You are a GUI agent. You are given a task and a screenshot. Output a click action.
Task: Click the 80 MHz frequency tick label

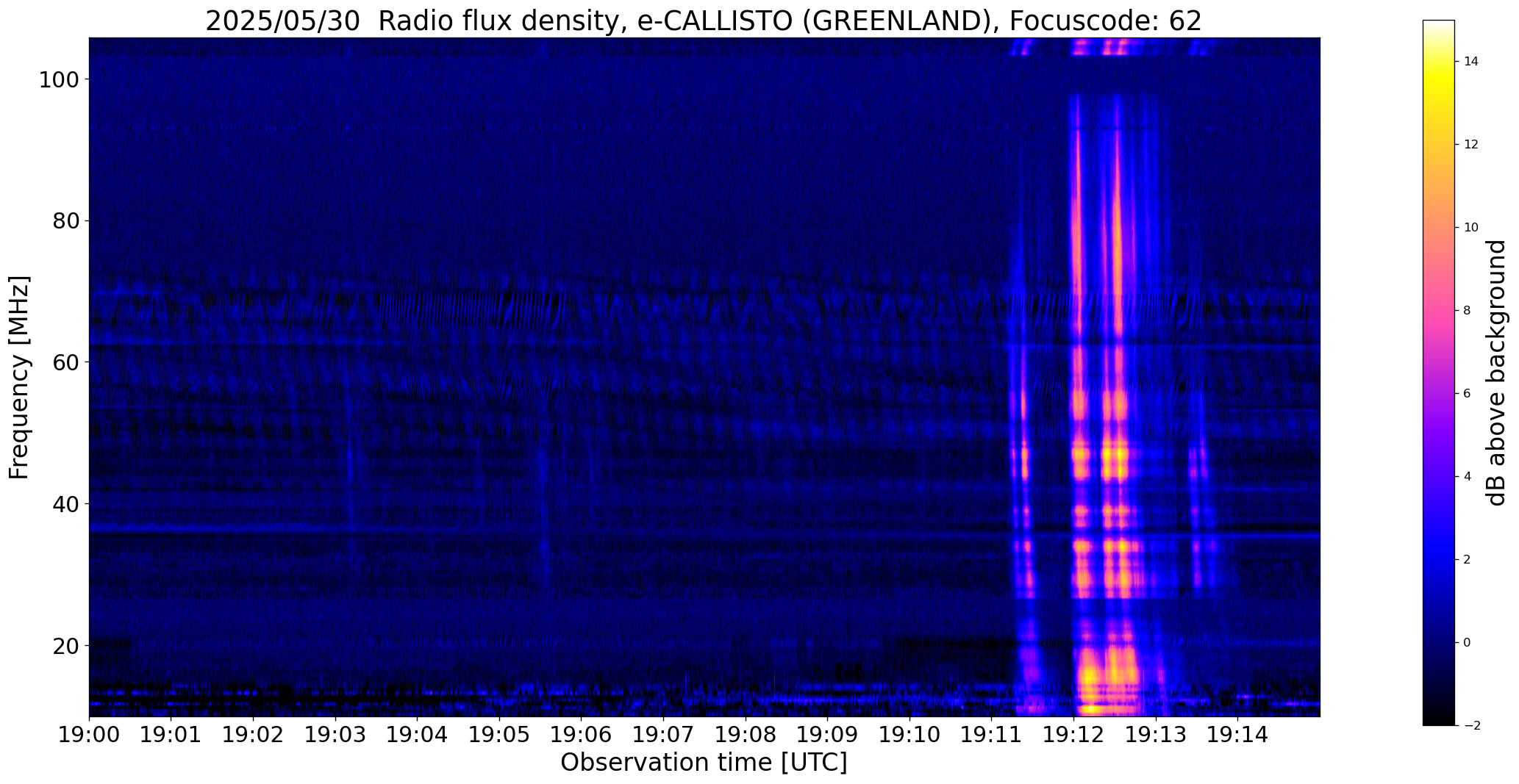[65, 220]
